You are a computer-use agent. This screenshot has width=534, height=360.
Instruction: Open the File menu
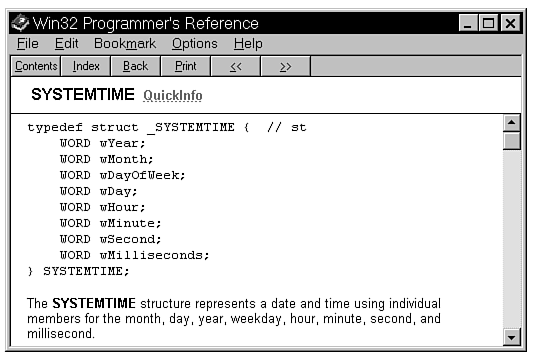[x=28, y=44]
